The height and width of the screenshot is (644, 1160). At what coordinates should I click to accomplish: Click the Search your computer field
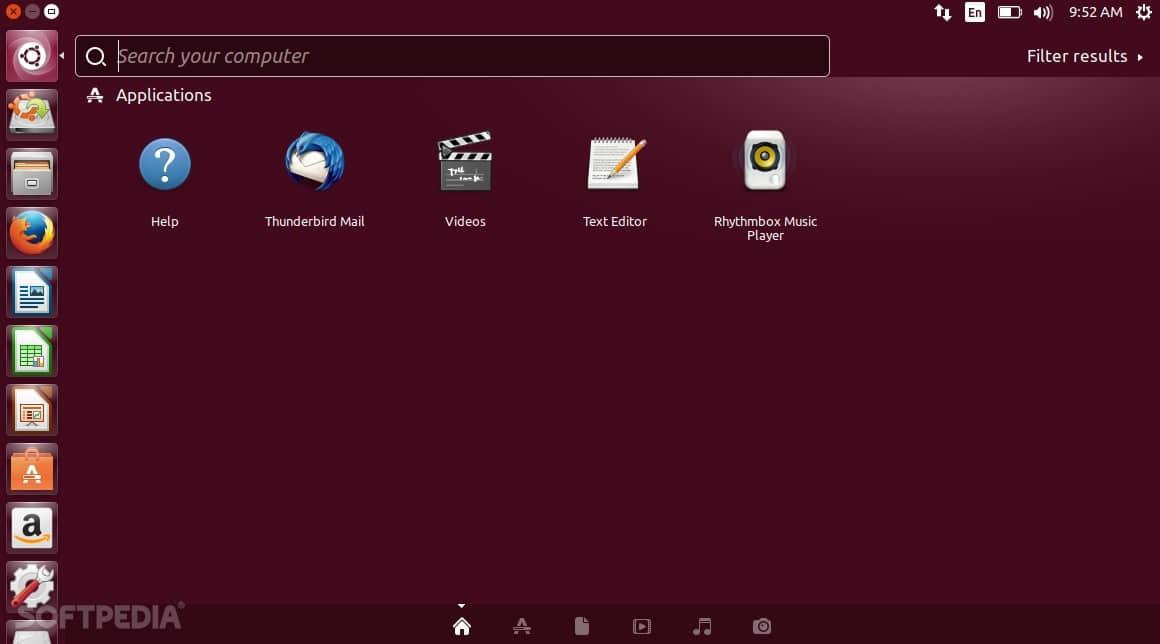coord(460,56)
